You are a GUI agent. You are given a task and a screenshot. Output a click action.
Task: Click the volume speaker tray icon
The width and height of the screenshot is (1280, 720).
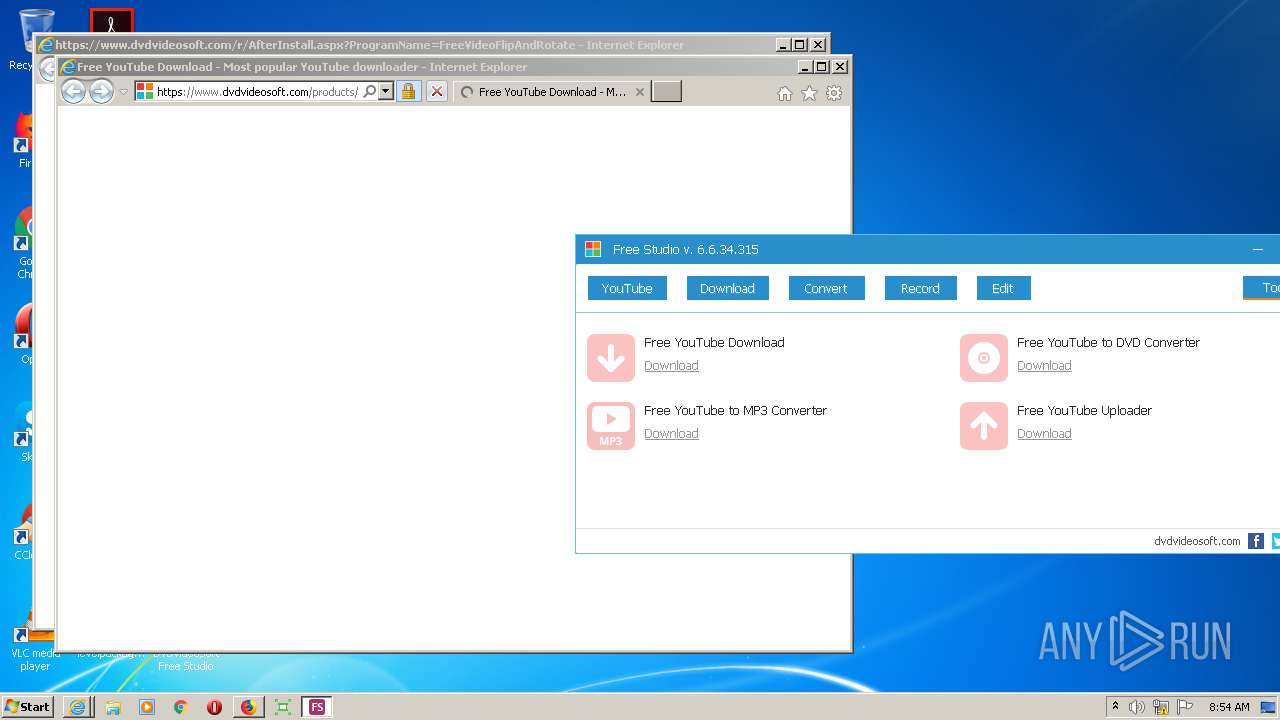[1137, 707]
